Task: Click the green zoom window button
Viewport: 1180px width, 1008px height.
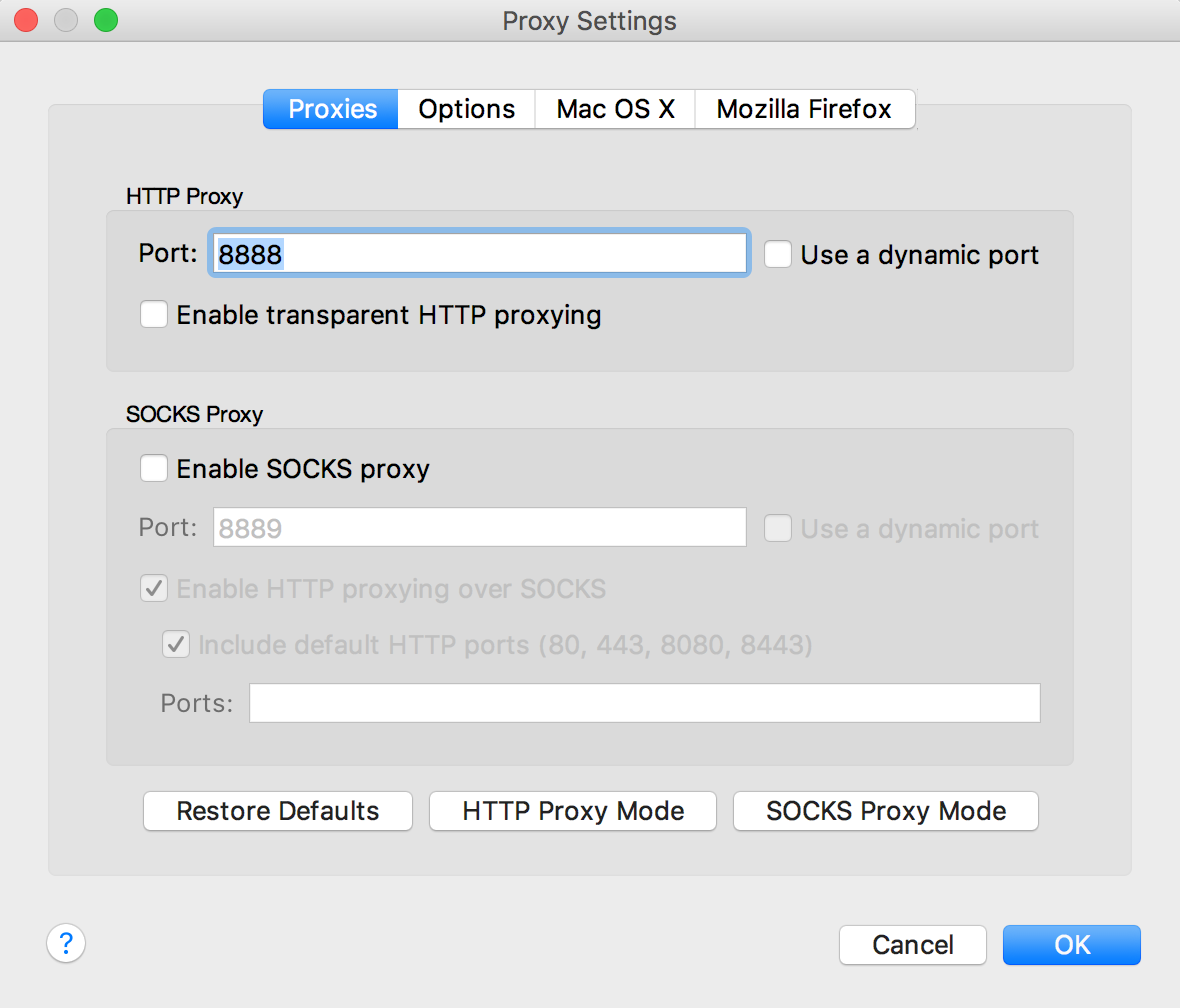Action: point(106,20)
